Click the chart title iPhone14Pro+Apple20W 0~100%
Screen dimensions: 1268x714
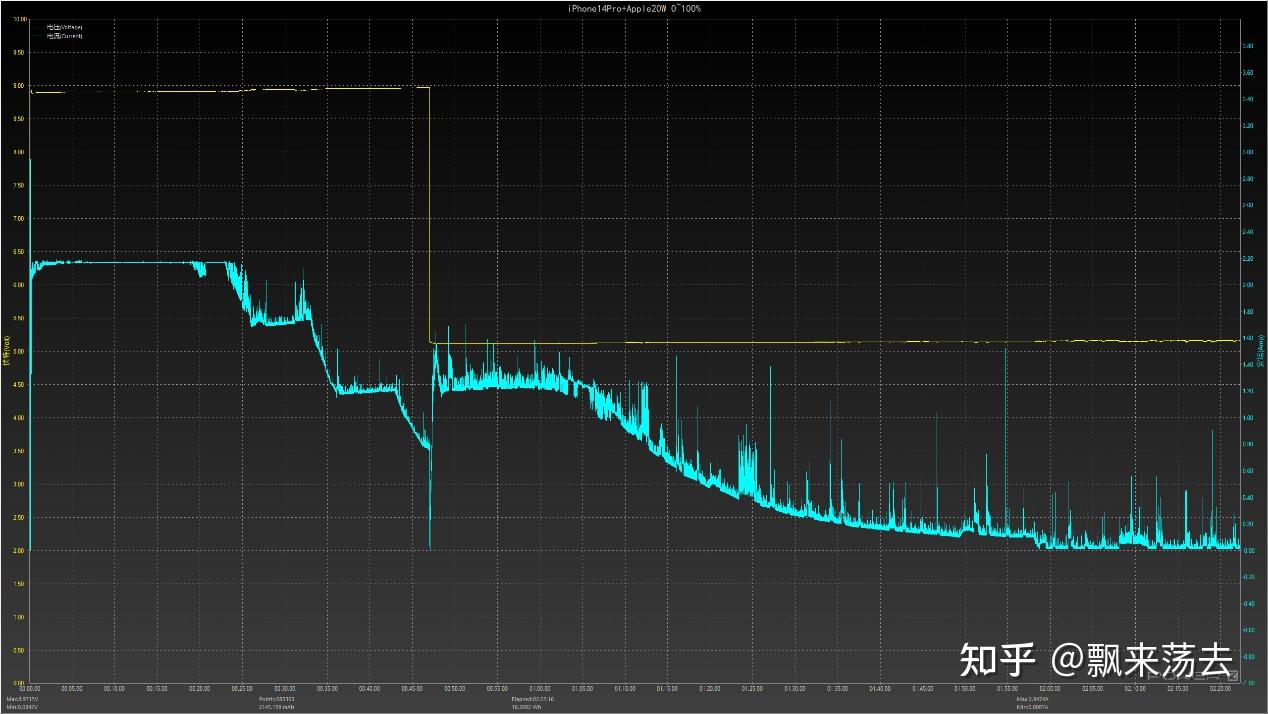634,8
